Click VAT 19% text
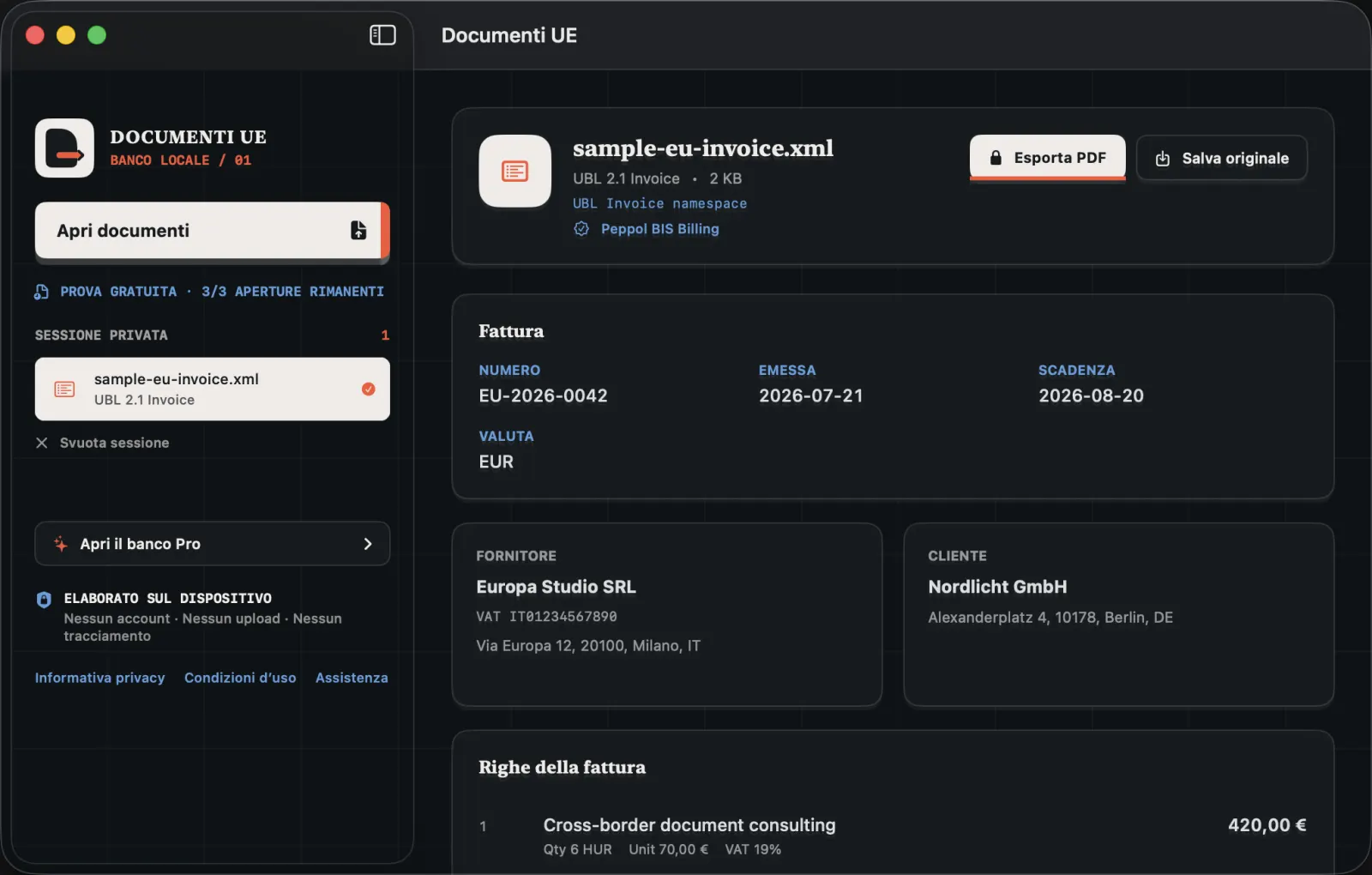 pyautogui.click(x=753, y=849)
